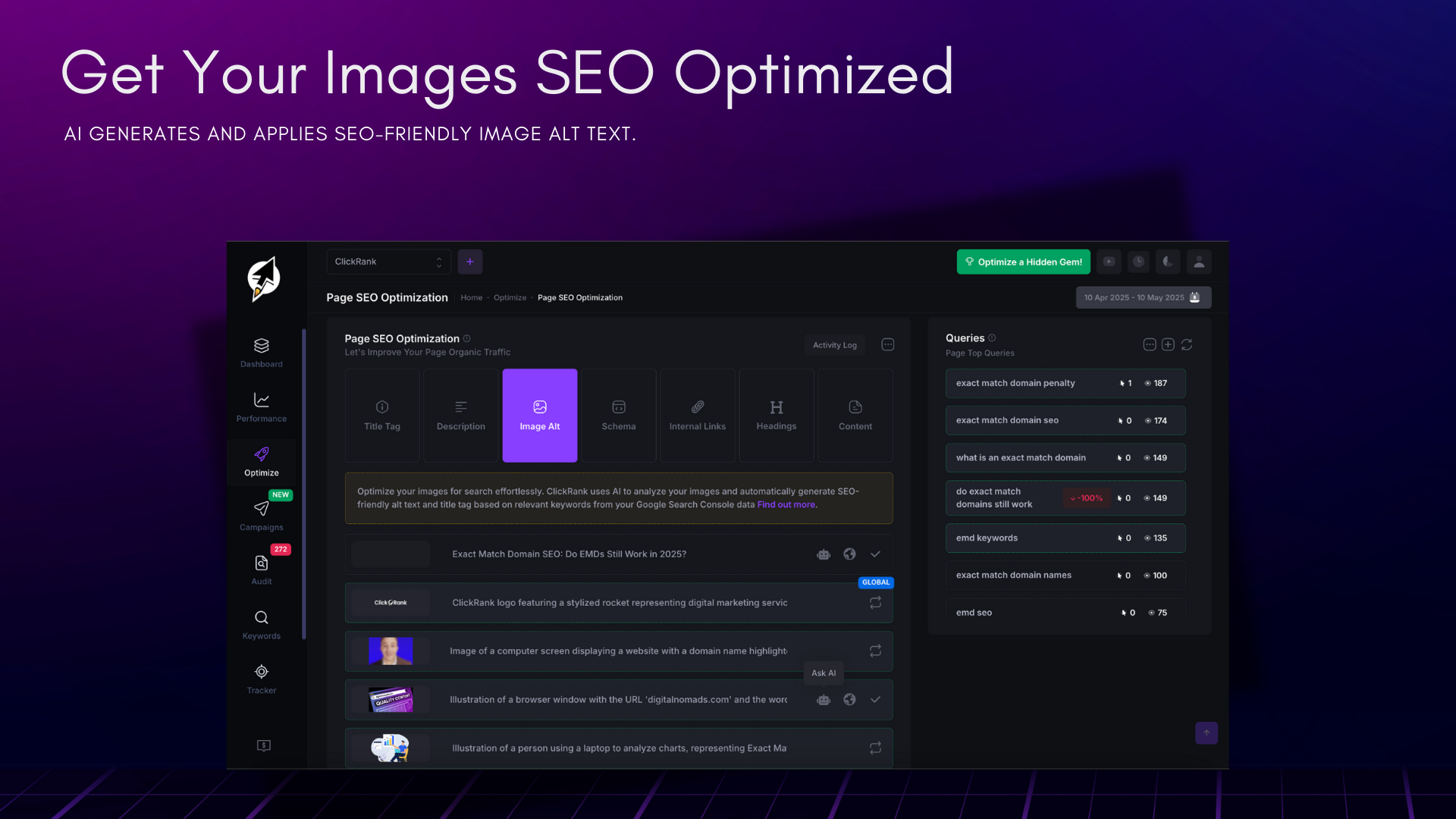
Task: Confirm checkmark on Exact Match Domain SEO row
Action: pos(875,554)
